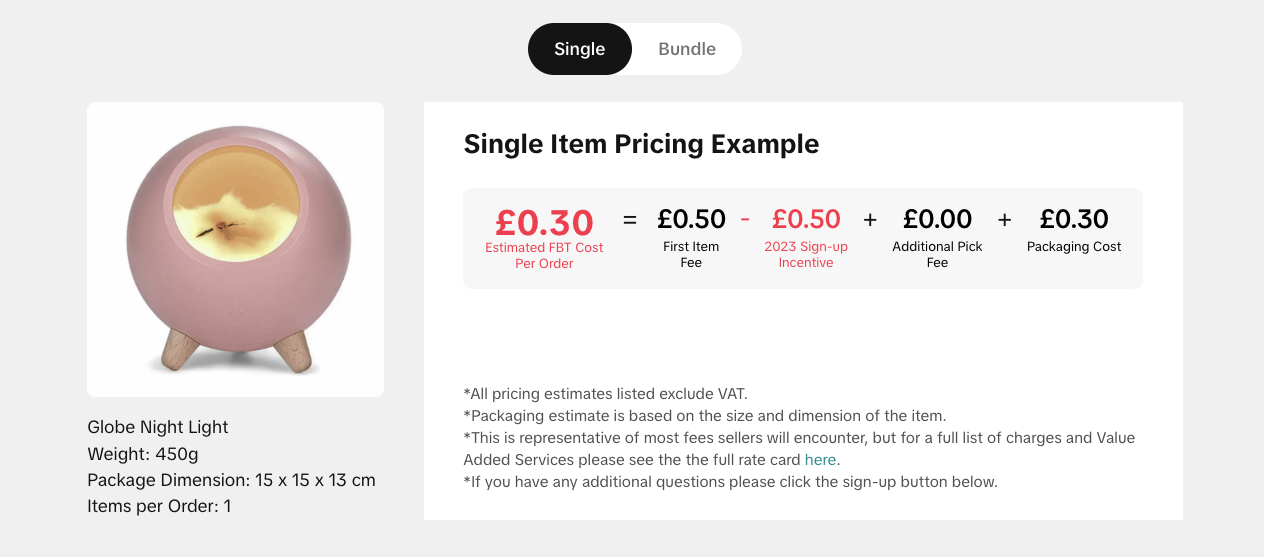Click the £0.00 additional pick amount

coord(937,219)
